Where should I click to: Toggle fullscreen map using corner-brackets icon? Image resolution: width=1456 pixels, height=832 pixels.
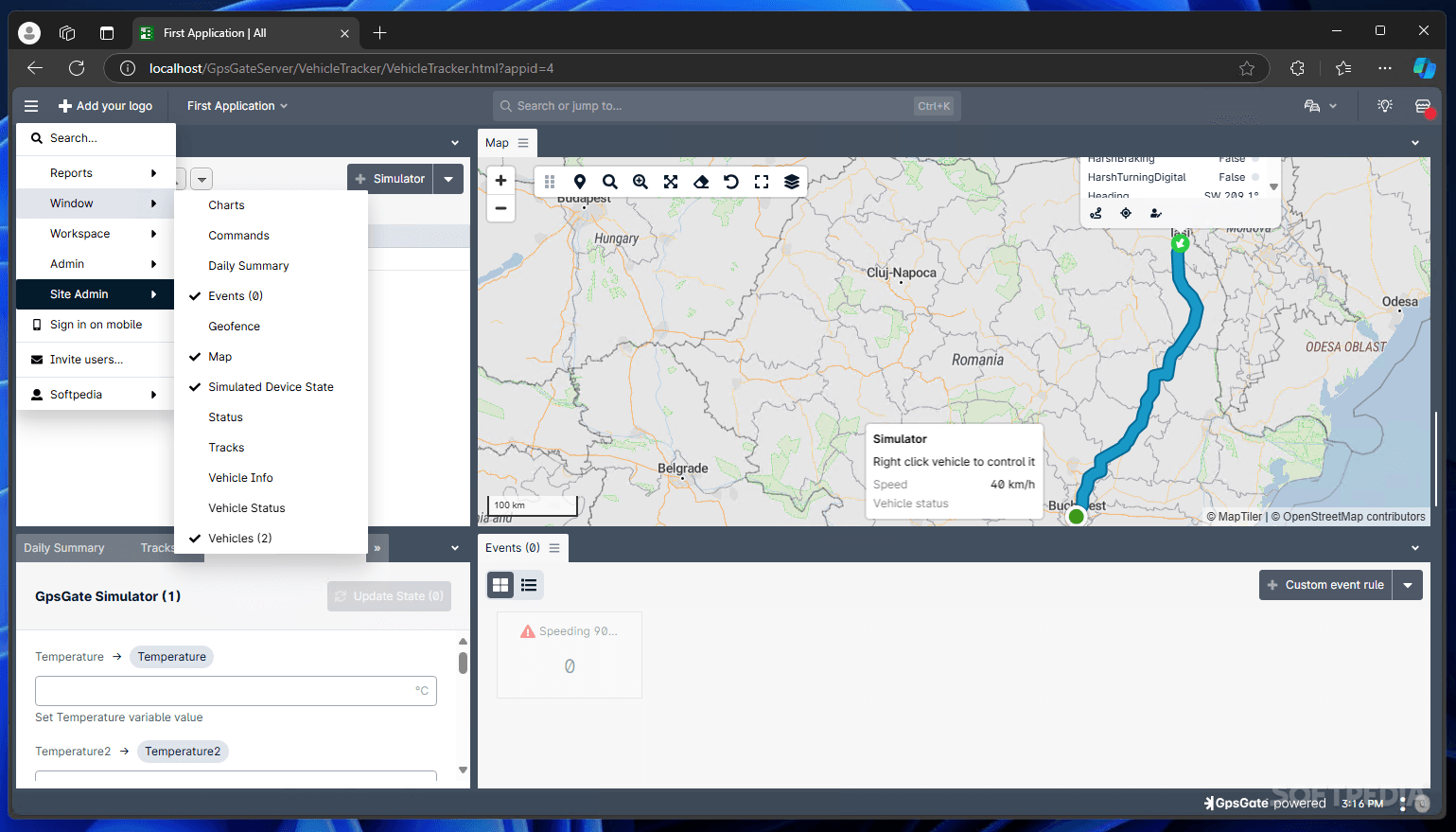pos(762,182)
